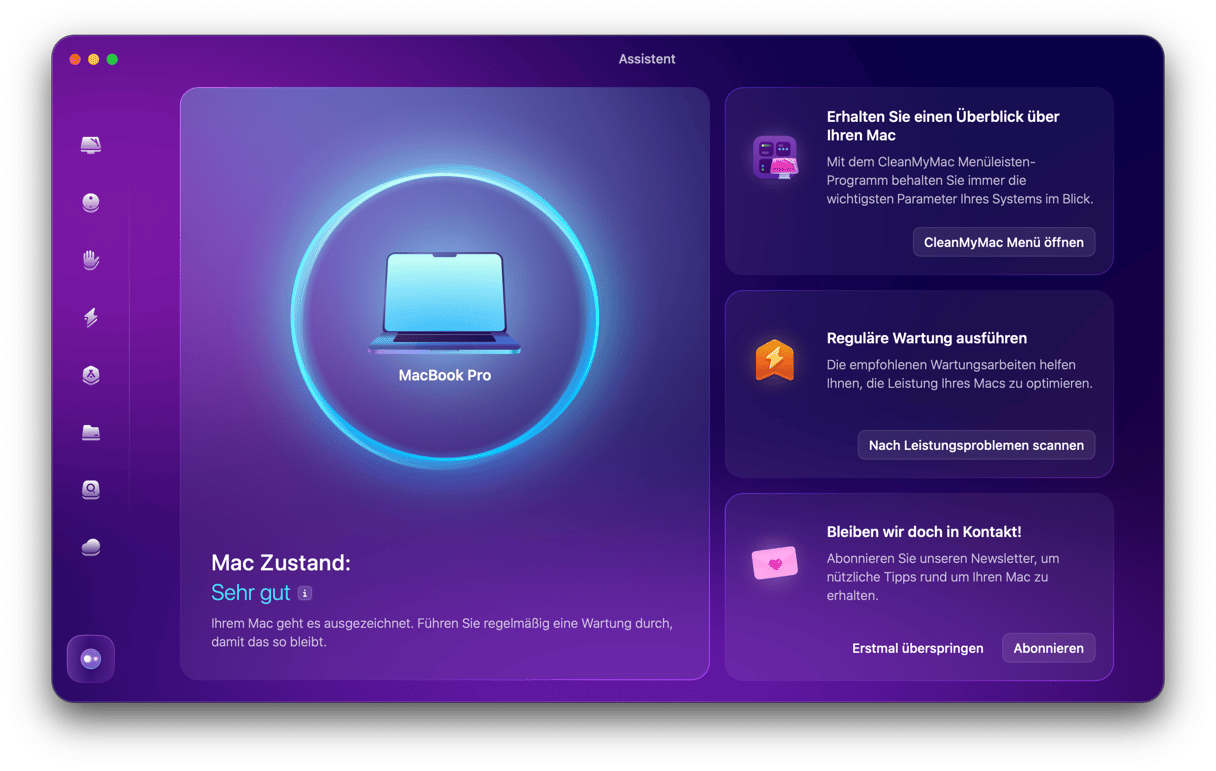Screen dimensions: 1216x771
Task: Open the Protection hand icon module
Action: 91,260
